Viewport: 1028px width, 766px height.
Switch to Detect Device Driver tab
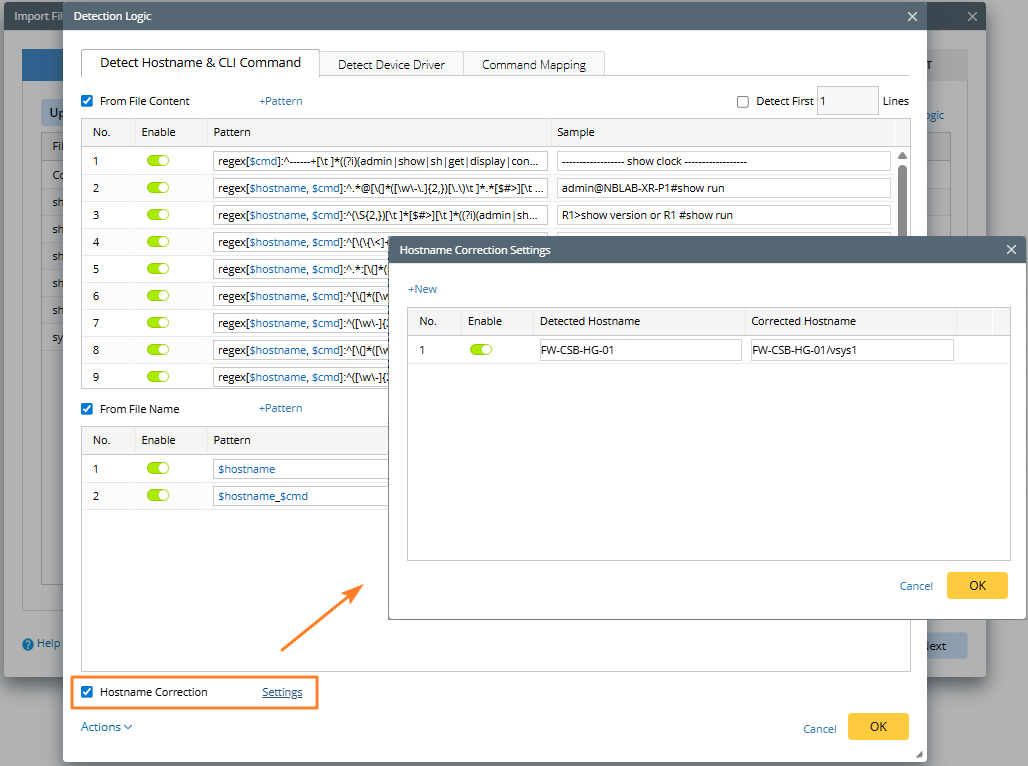tap(391, 64)
